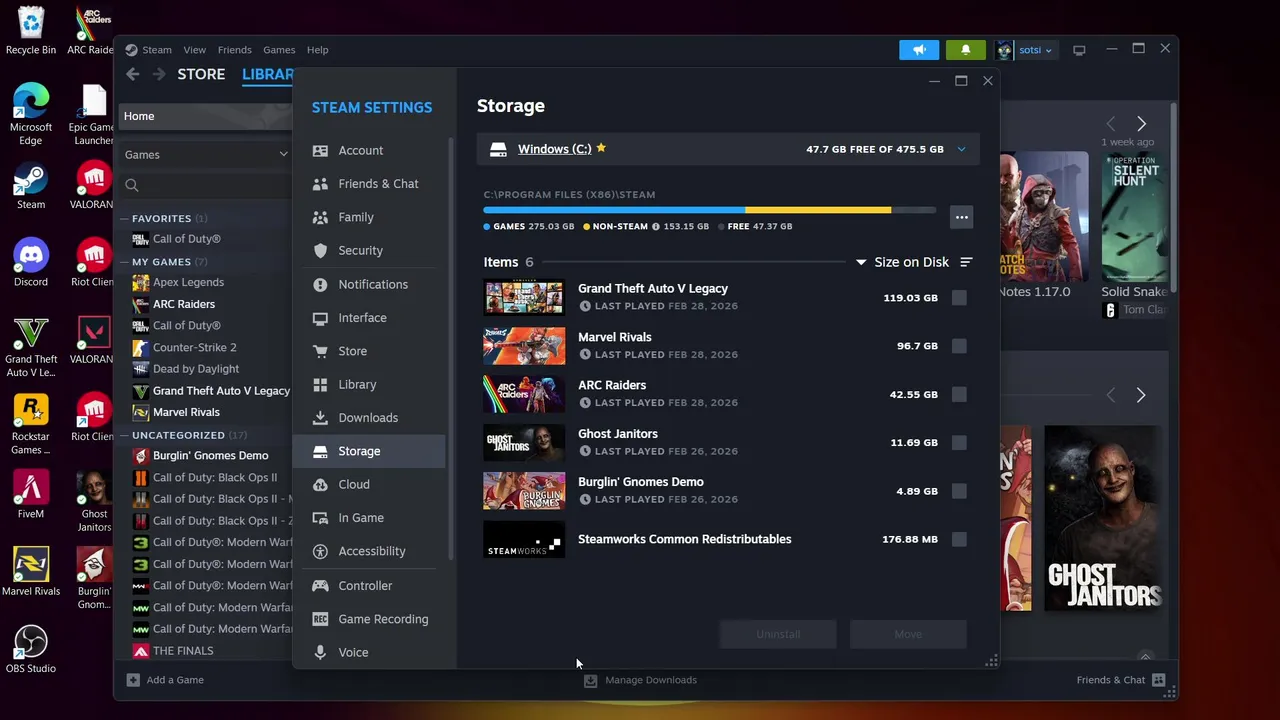1280x720 pixels.
Task: Open the Steam menu
Action: pyautogui.click(x=156, y=50)
